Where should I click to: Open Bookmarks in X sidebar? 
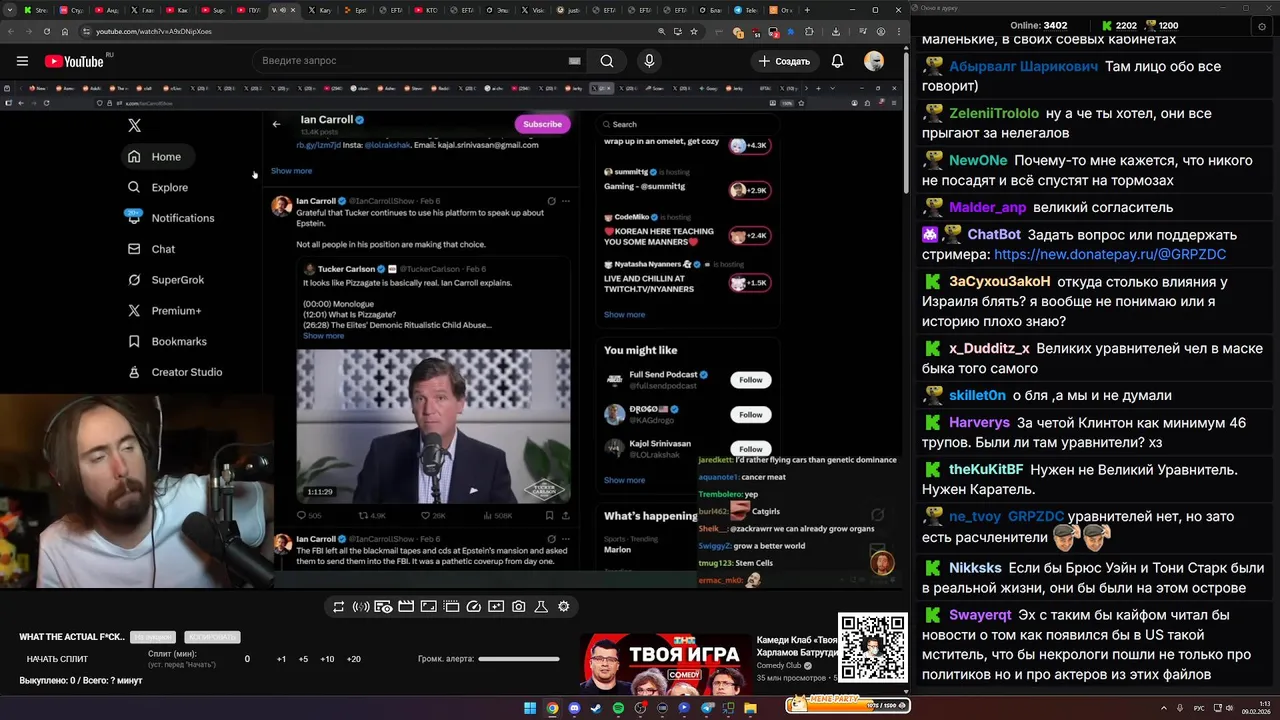pos(167,341)
